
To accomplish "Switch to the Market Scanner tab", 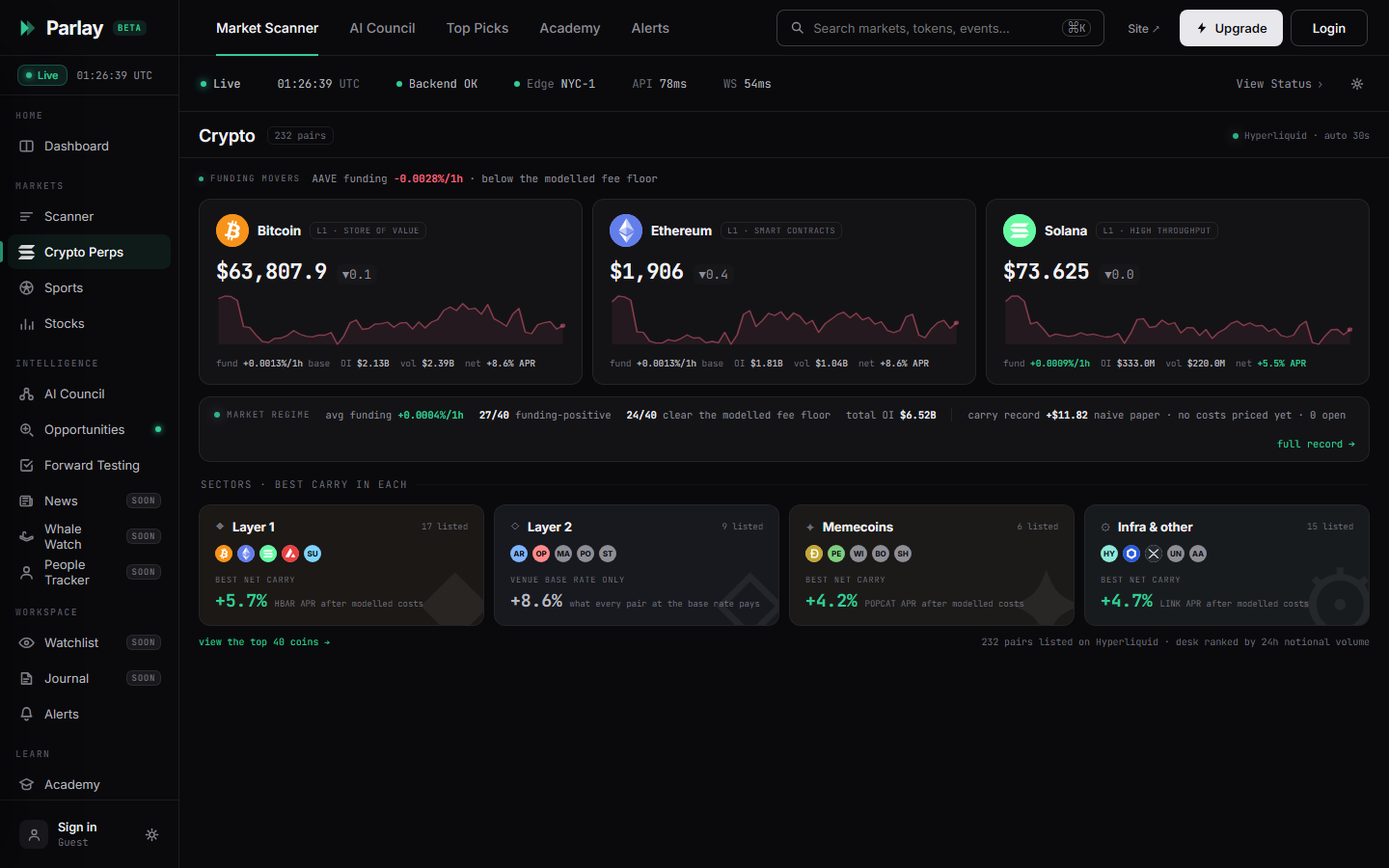I will click(267, 28).
